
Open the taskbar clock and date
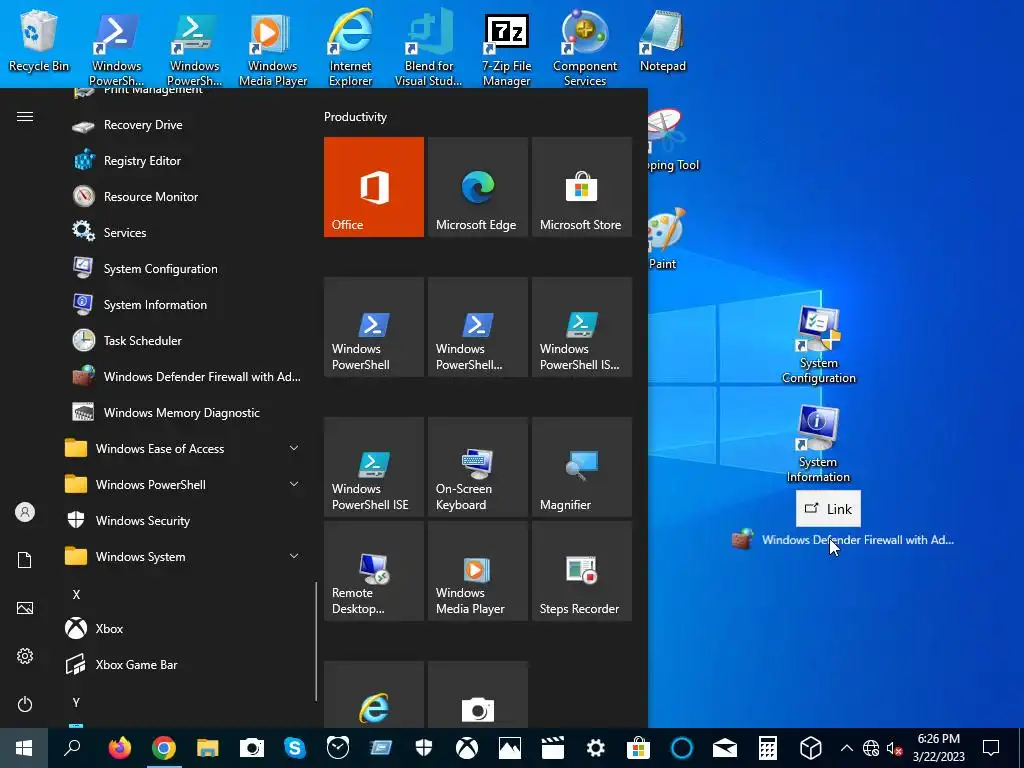pyautogui.click(x=938, y=748)
